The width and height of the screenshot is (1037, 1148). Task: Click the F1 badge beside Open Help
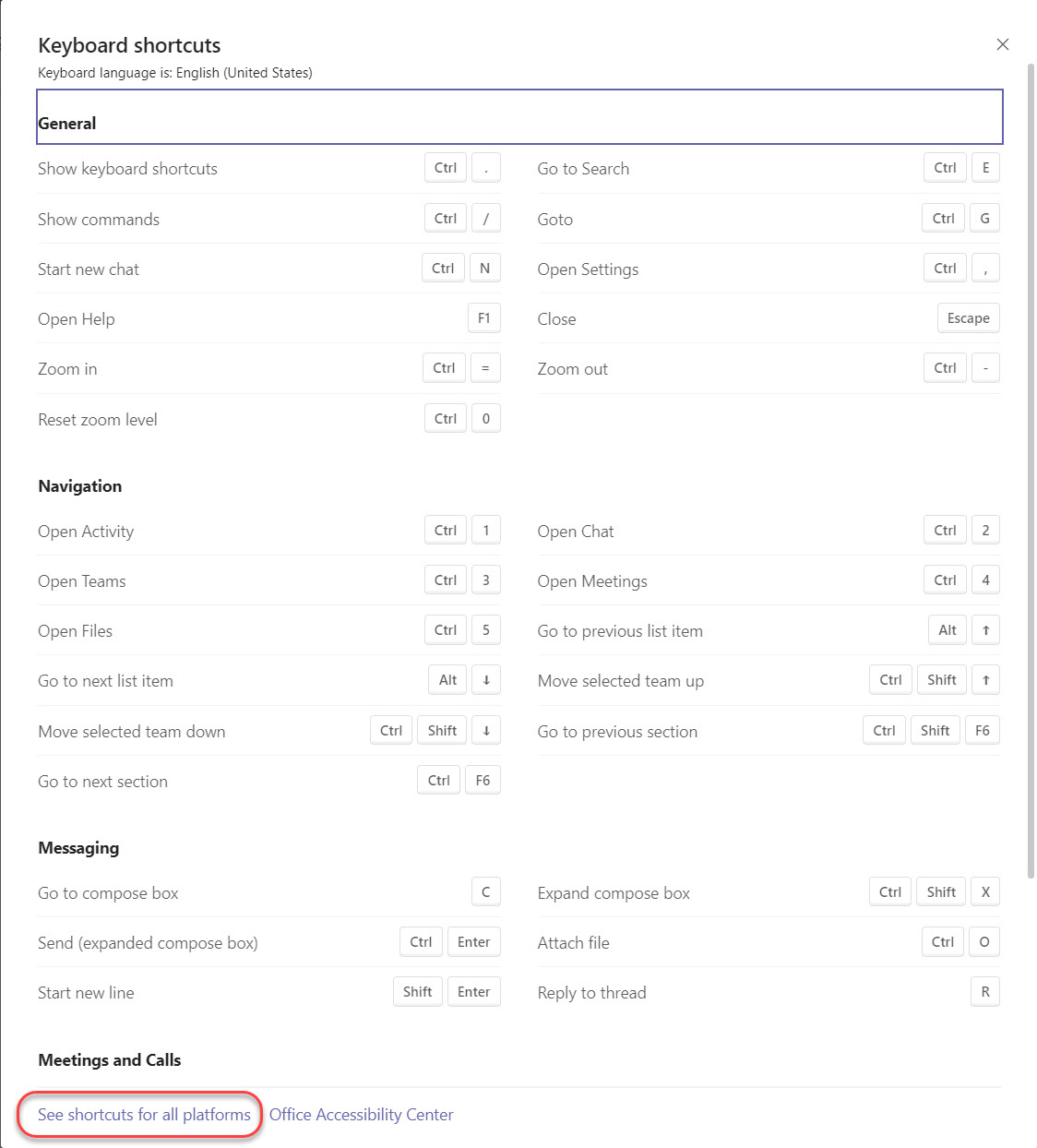coord(484,317)
